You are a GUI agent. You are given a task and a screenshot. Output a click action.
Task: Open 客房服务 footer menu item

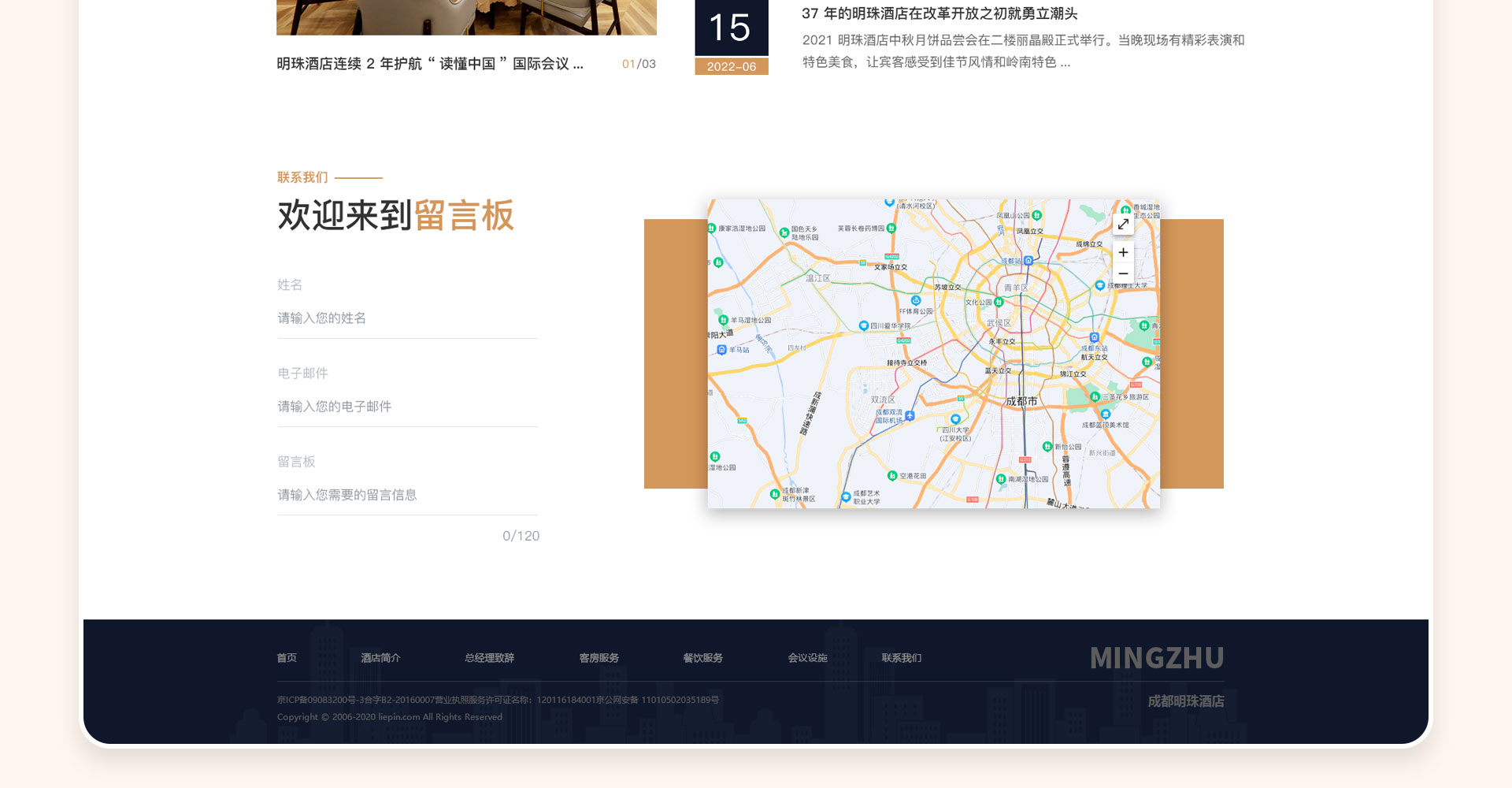[x=598, y=658]
